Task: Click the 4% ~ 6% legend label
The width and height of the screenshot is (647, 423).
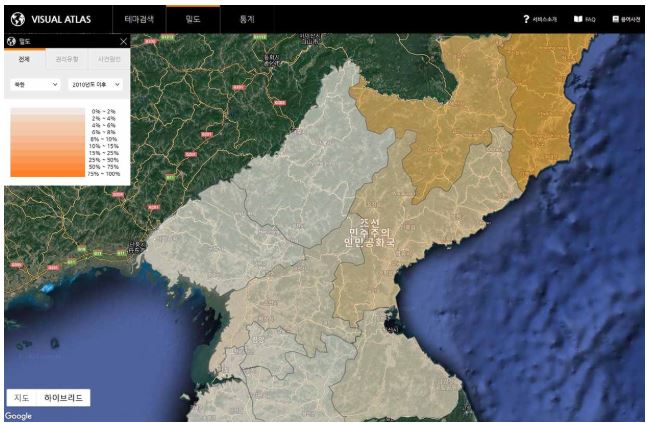Action: point(104,125)
